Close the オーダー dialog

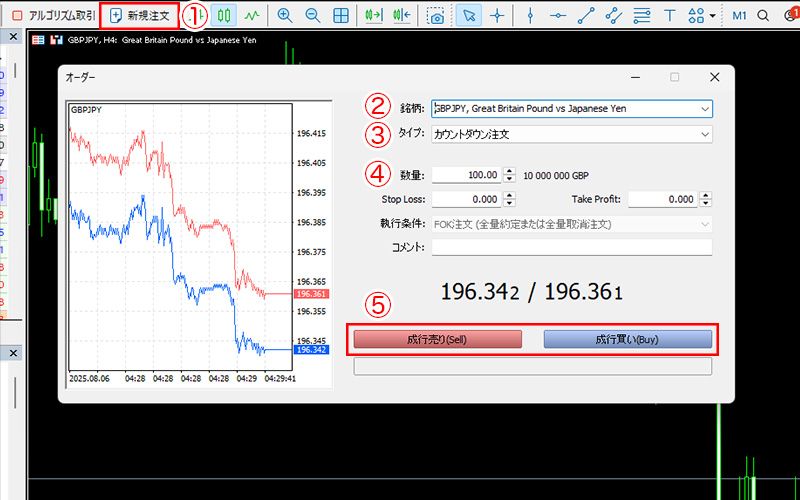(715, 78)
